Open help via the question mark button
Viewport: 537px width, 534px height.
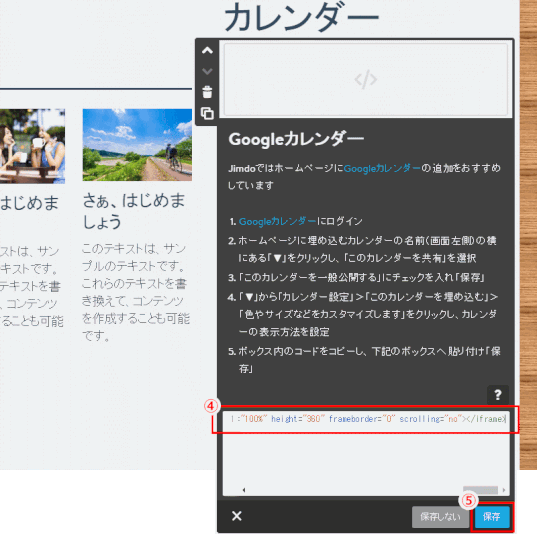coord(498,395)
